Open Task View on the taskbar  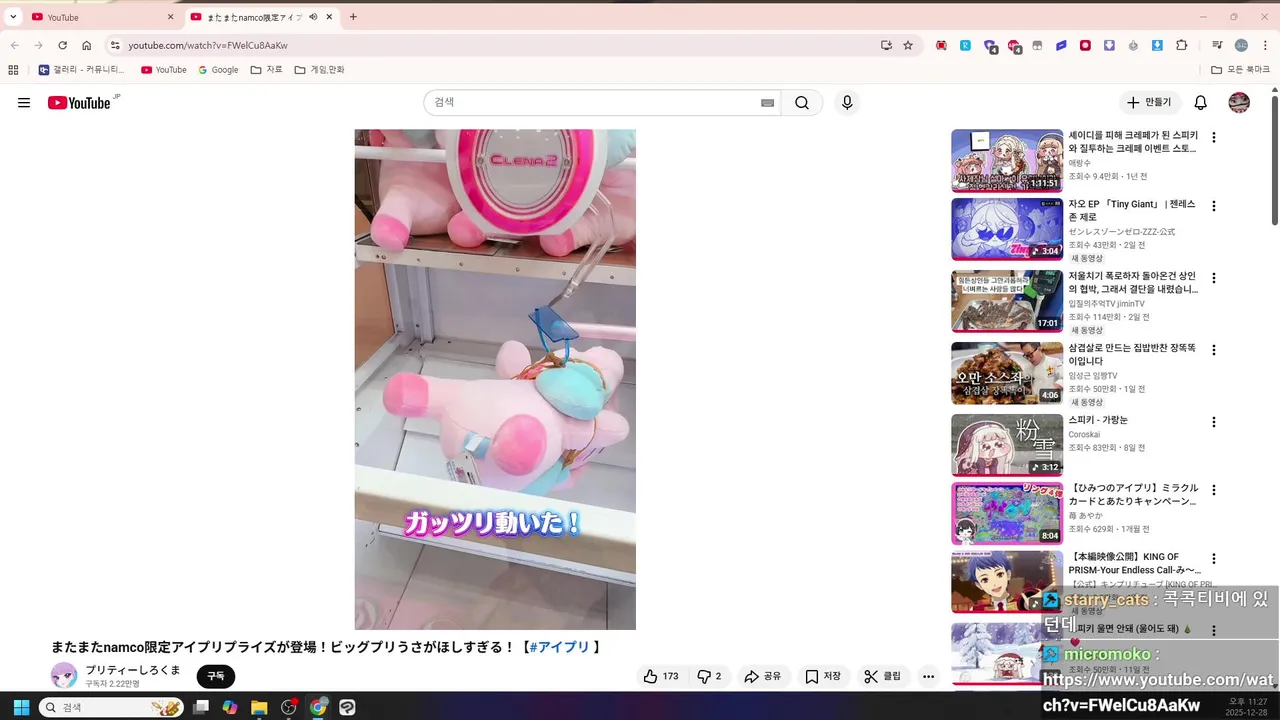201,707
